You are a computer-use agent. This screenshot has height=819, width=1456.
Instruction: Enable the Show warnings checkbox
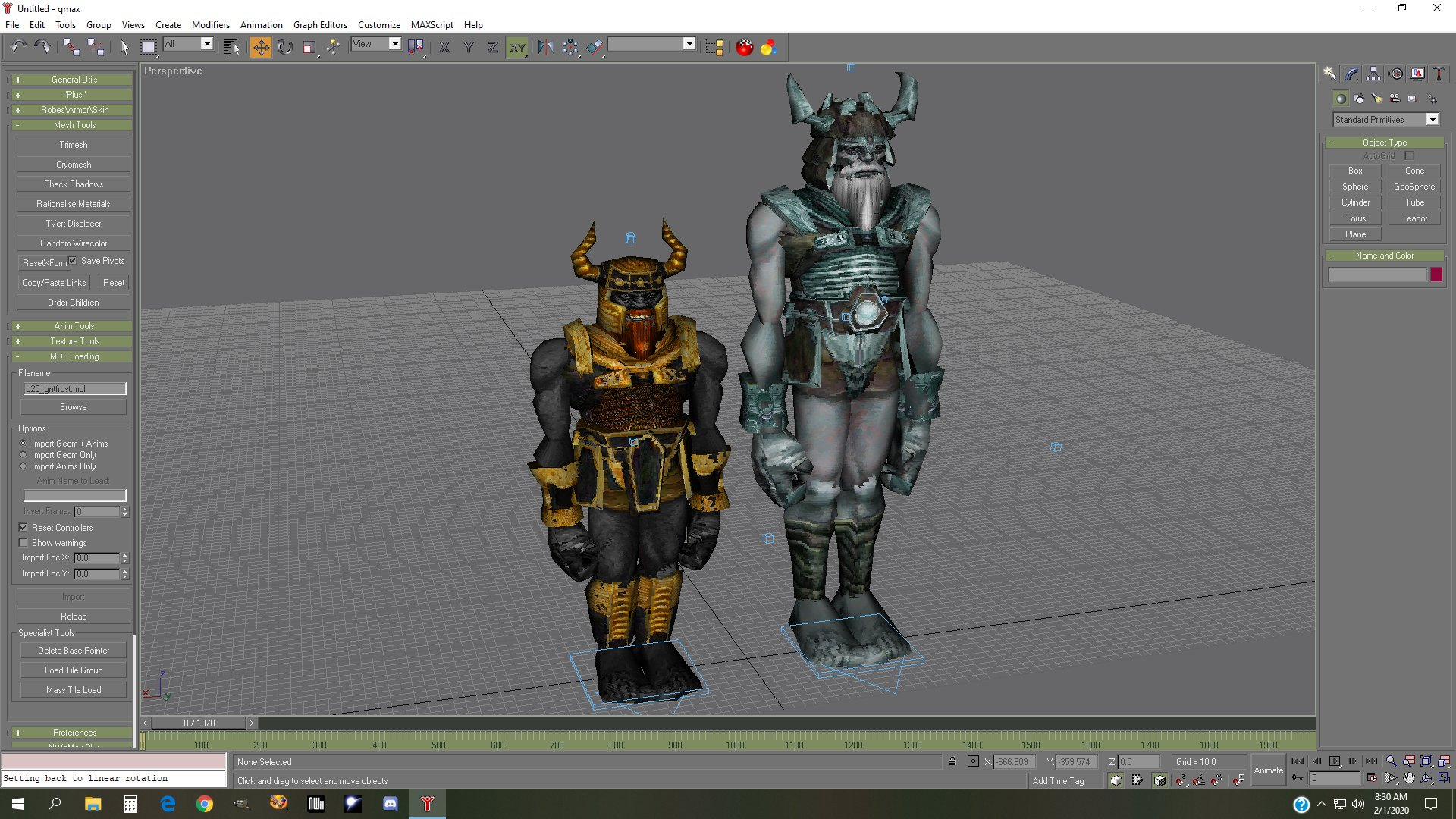click(x=23, y=543)
